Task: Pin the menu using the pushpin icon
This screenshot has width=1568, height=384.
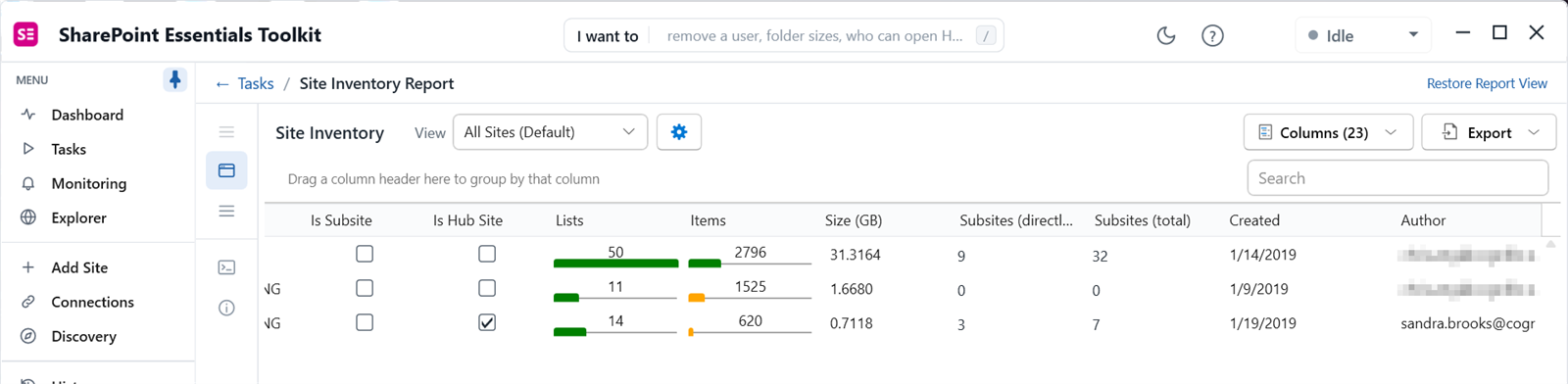Action: (x=174, y=79)
